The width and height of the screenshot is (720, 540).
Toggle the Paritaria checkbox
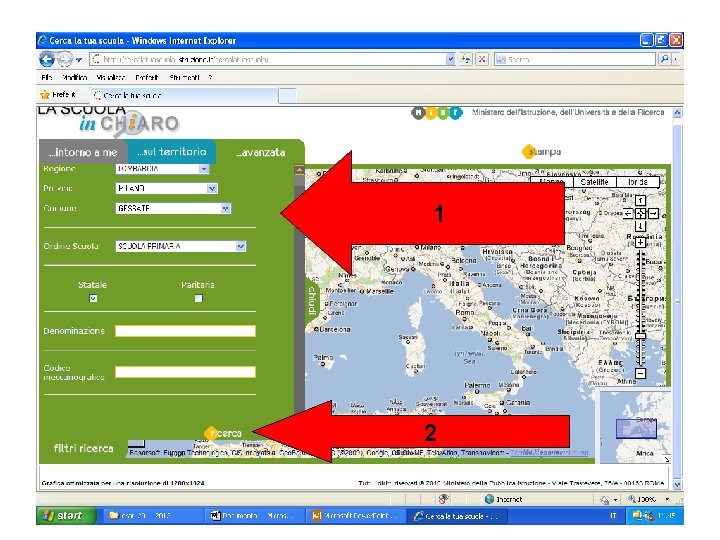tap(198, 298)
